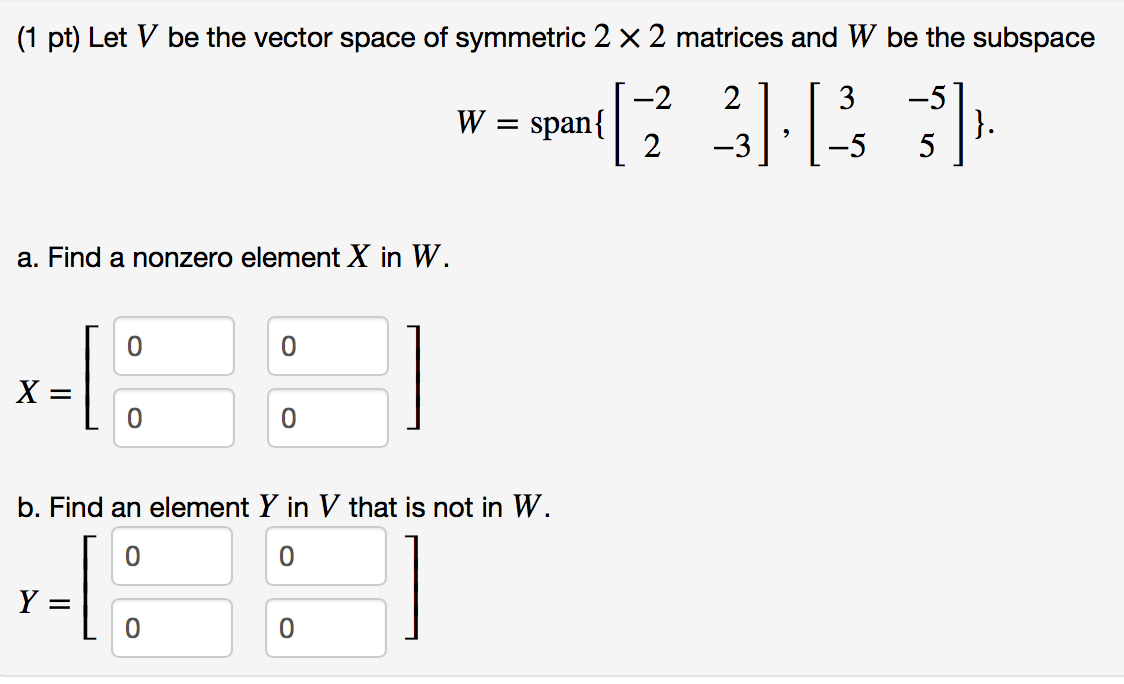Click the top-right entry field of matrix X
1124x684 pixels.
[327, 347]
